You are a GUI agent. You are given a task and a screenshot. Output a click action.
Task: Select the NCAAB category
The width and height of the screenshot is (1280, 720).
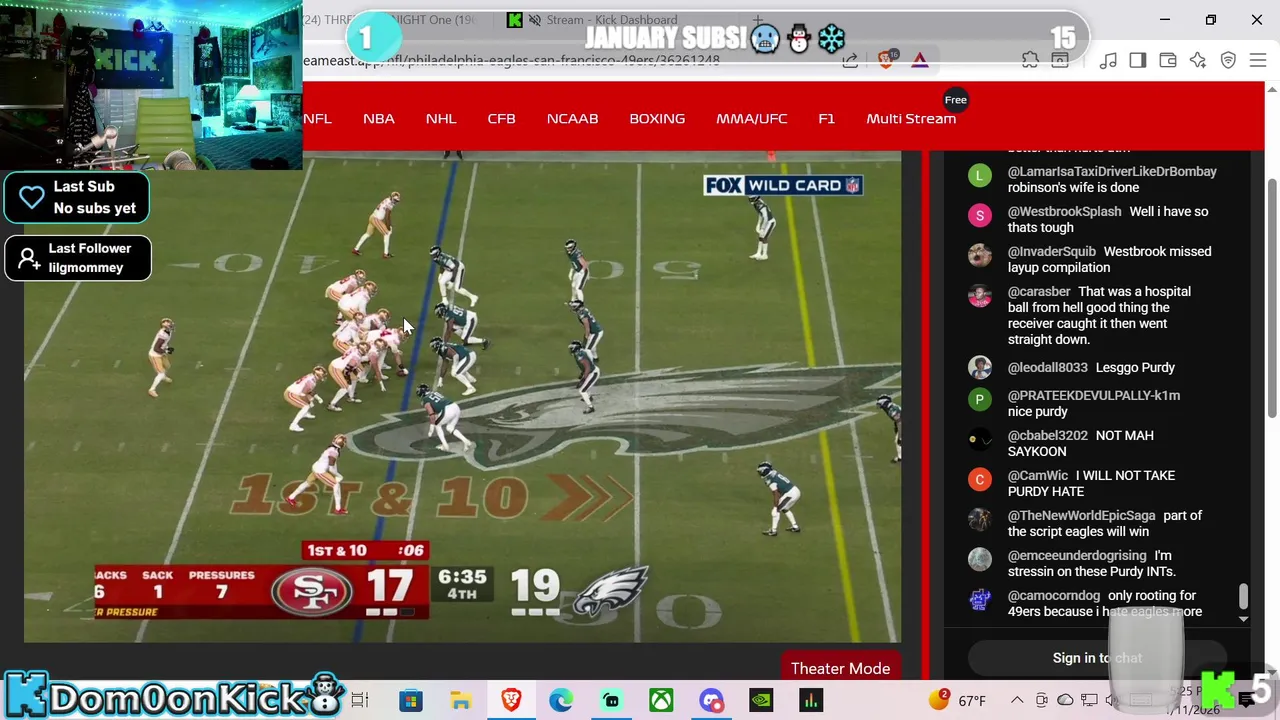(573, 118)
